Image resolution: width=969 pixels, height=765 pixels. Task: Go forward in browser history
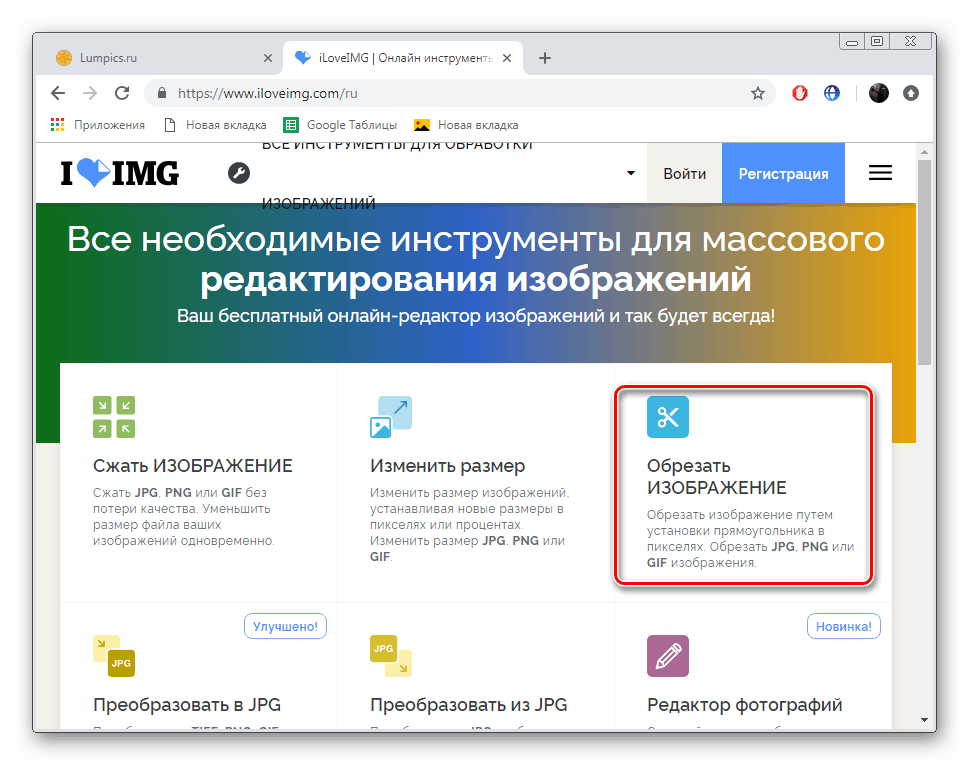90,93
